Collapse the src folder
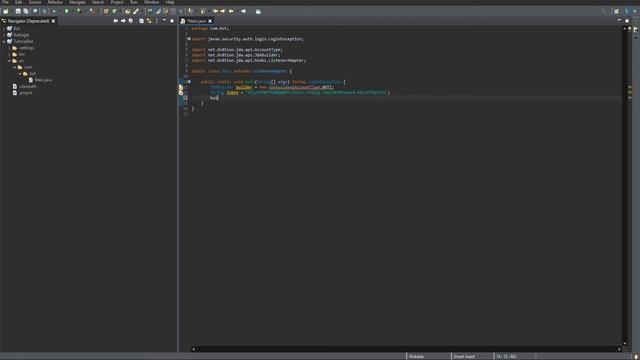 [9, 61]
